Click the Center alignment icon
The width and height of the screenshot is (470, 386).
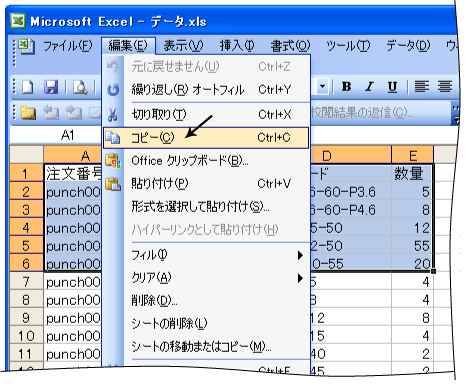[x=445, y=87]
